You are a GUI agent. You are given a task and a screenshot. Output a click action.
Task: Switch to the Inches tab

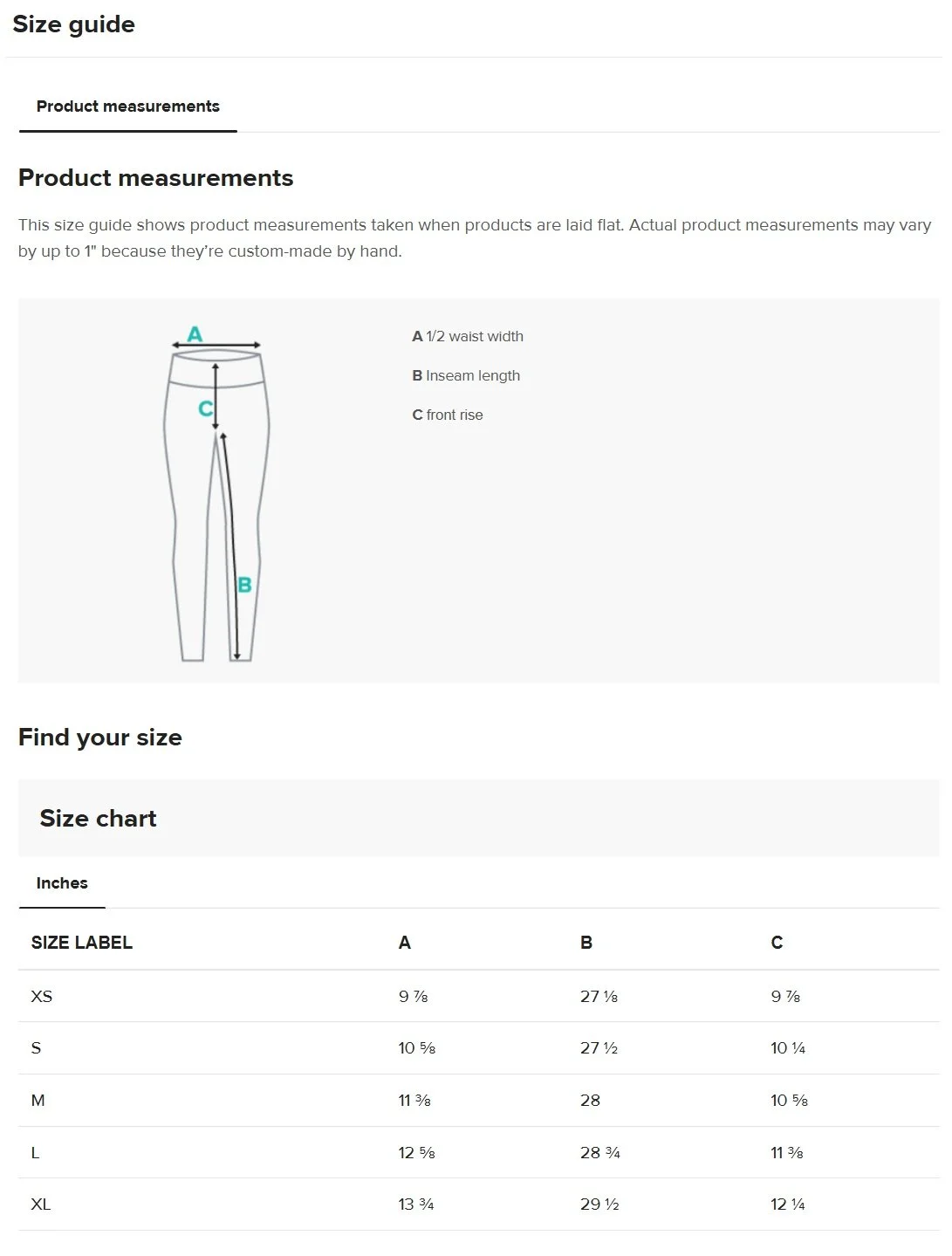[62, 883]
